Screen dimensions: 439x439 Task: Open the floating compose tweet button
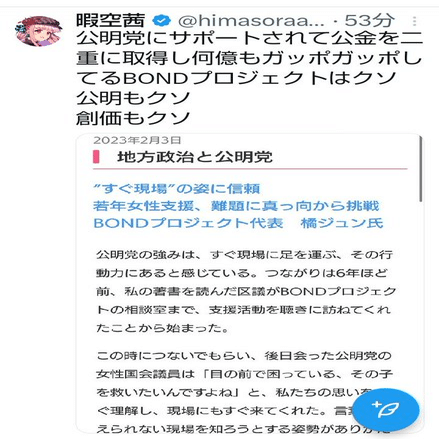386,410
